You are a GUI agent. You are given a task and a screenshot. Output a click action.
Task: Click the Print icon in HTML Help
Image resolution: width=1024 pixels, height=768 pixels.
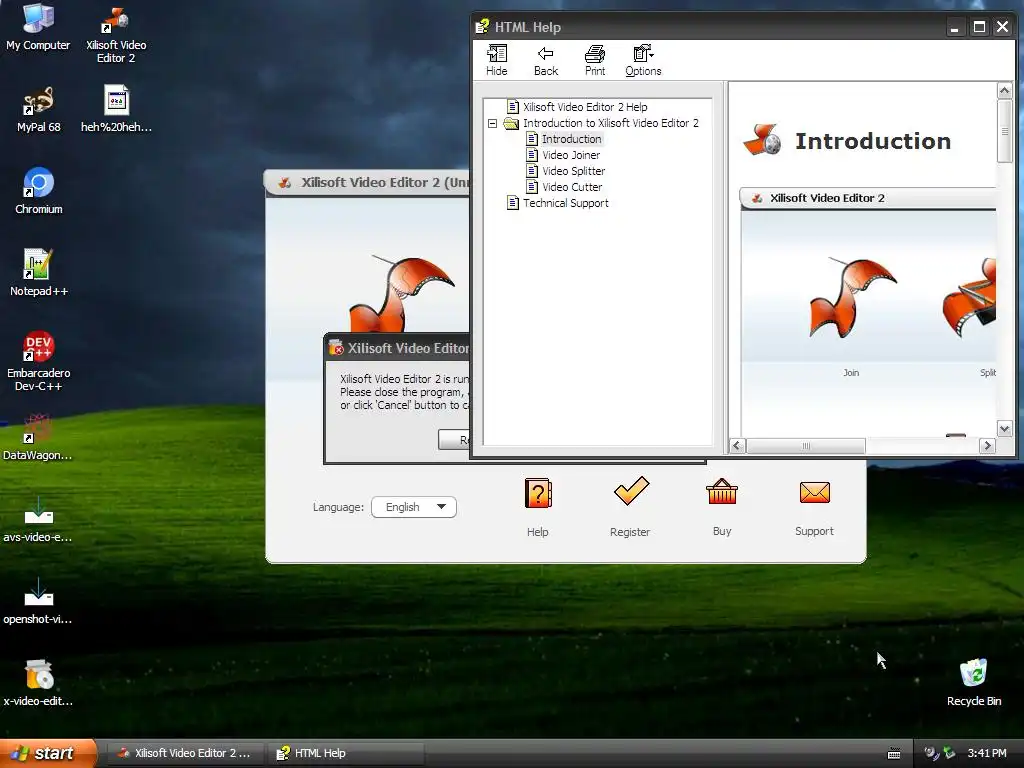point(594,60)
